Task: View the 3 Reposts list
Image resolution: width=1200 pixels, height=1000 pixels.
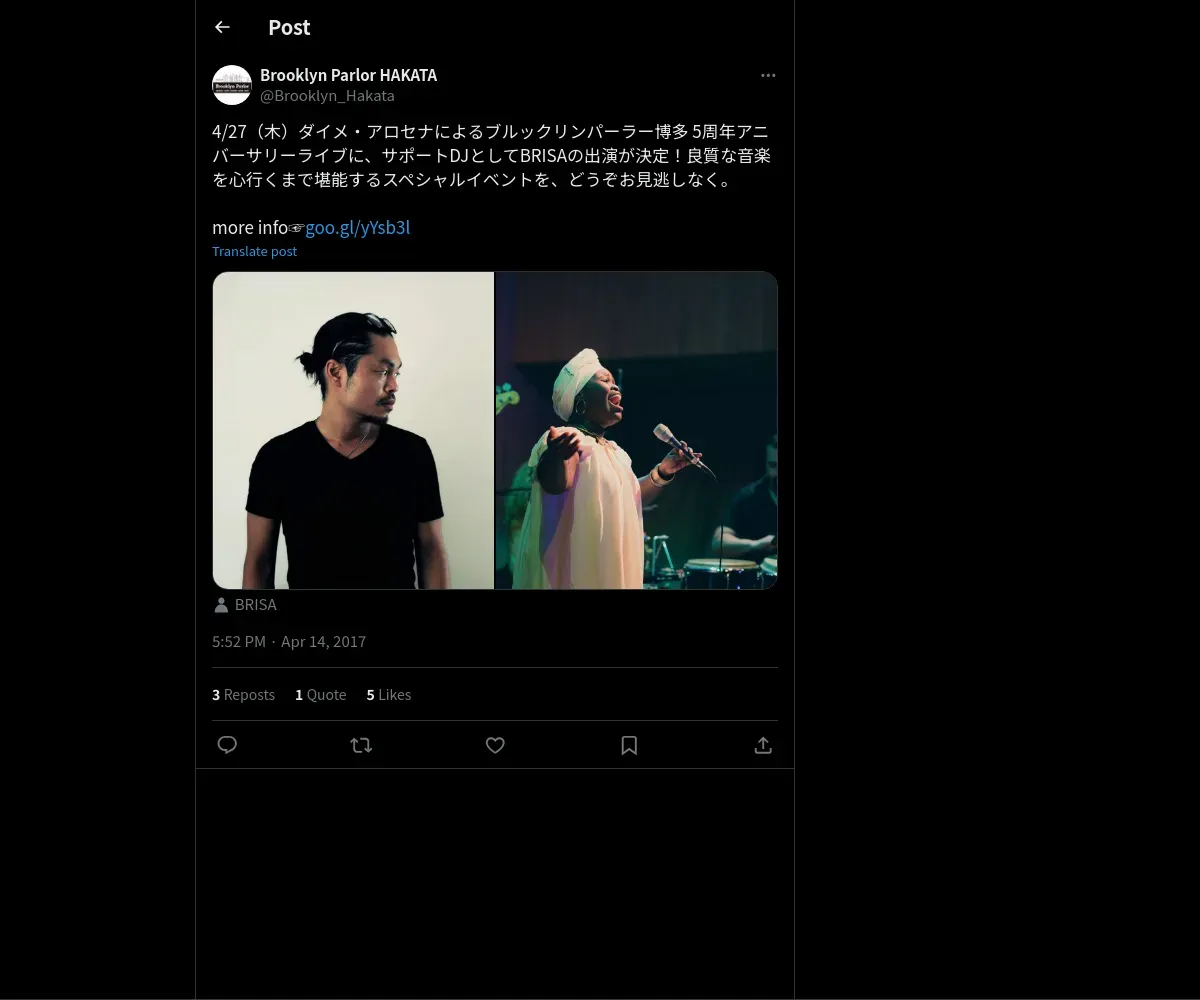Action: tap(243, 695)
